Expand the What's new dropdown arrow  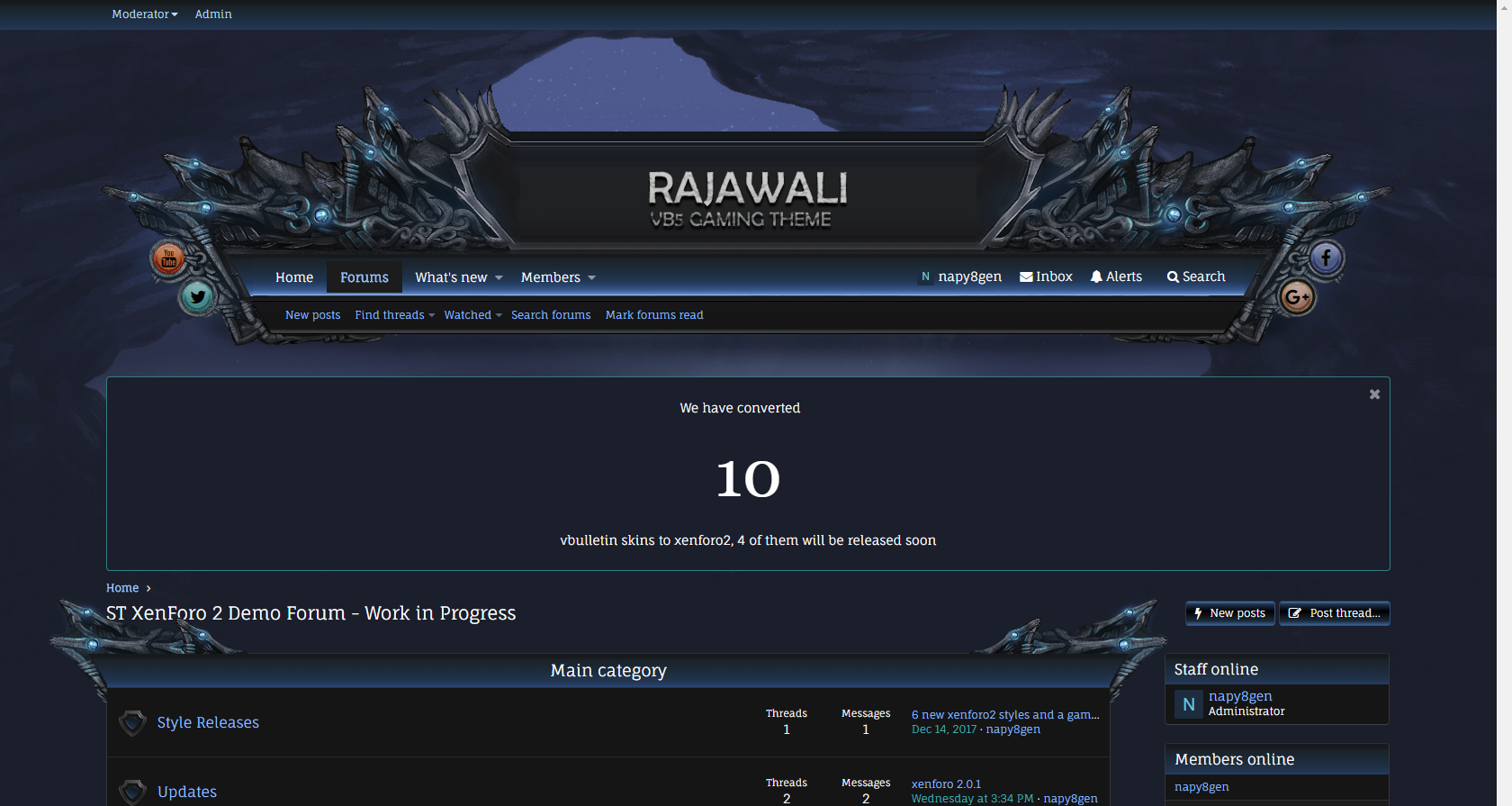click(499, 277)
